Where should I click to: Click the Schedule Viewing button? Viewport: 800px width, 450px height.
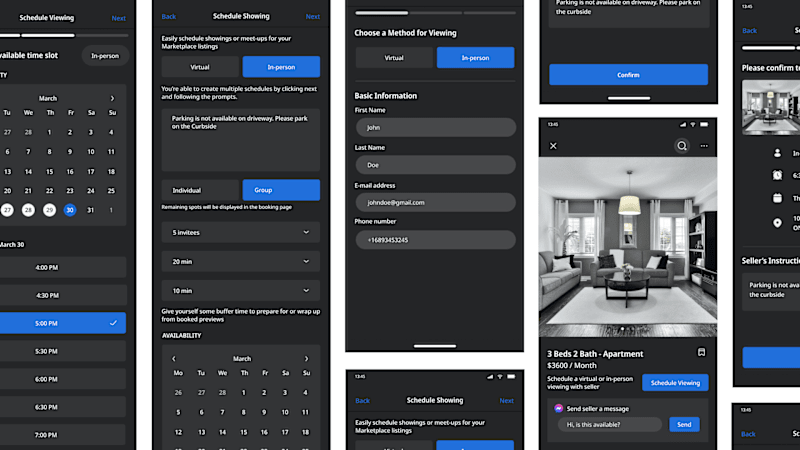tap(676, 383)
